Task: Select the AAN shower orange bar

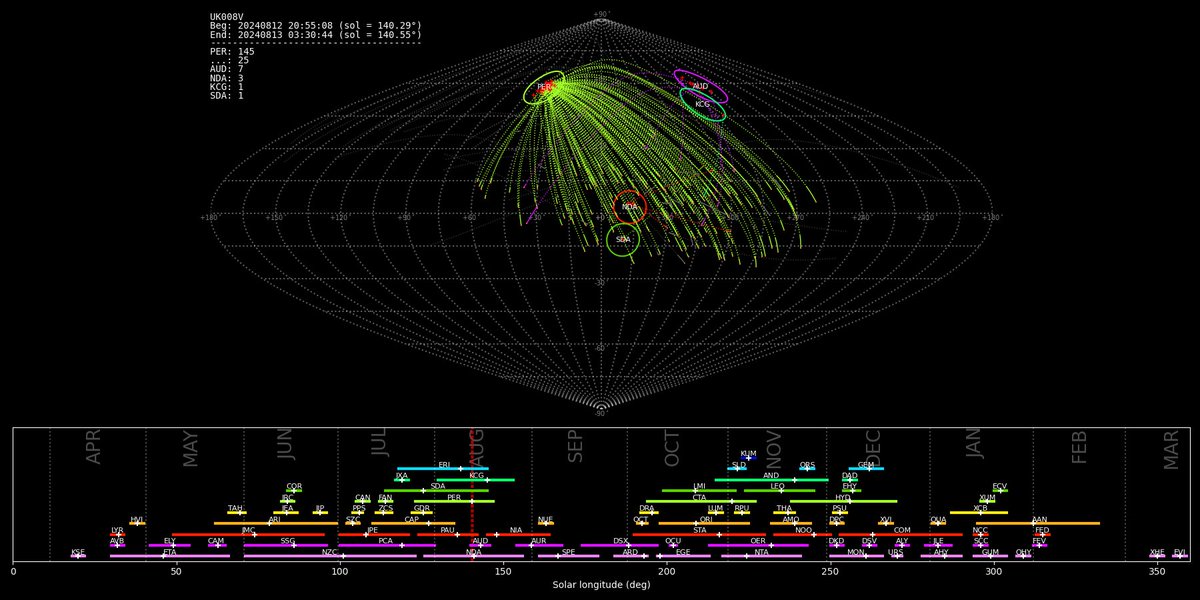Action: [1038, 523]
